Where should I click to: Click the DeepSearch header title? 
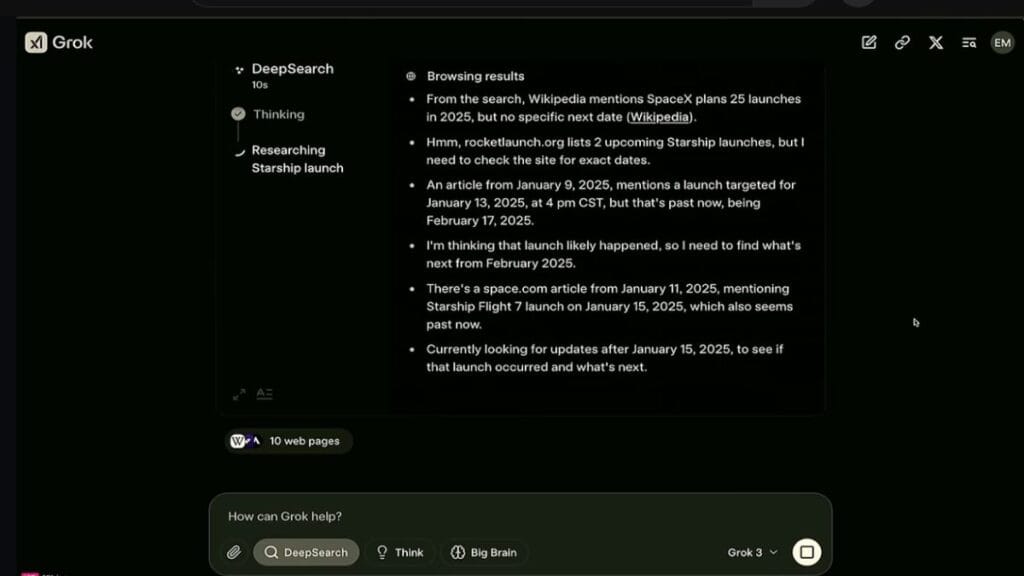[293, 69]
